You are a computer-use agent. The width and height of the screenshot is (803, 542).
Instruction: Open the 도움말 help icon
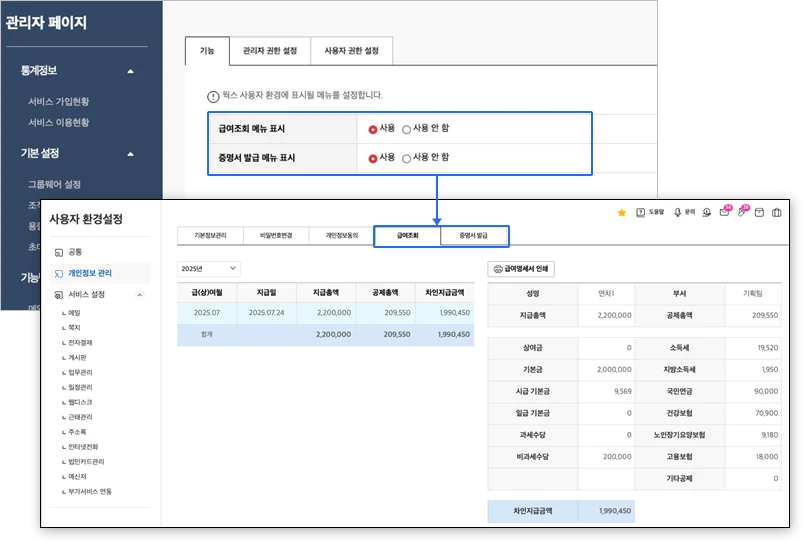641,212
